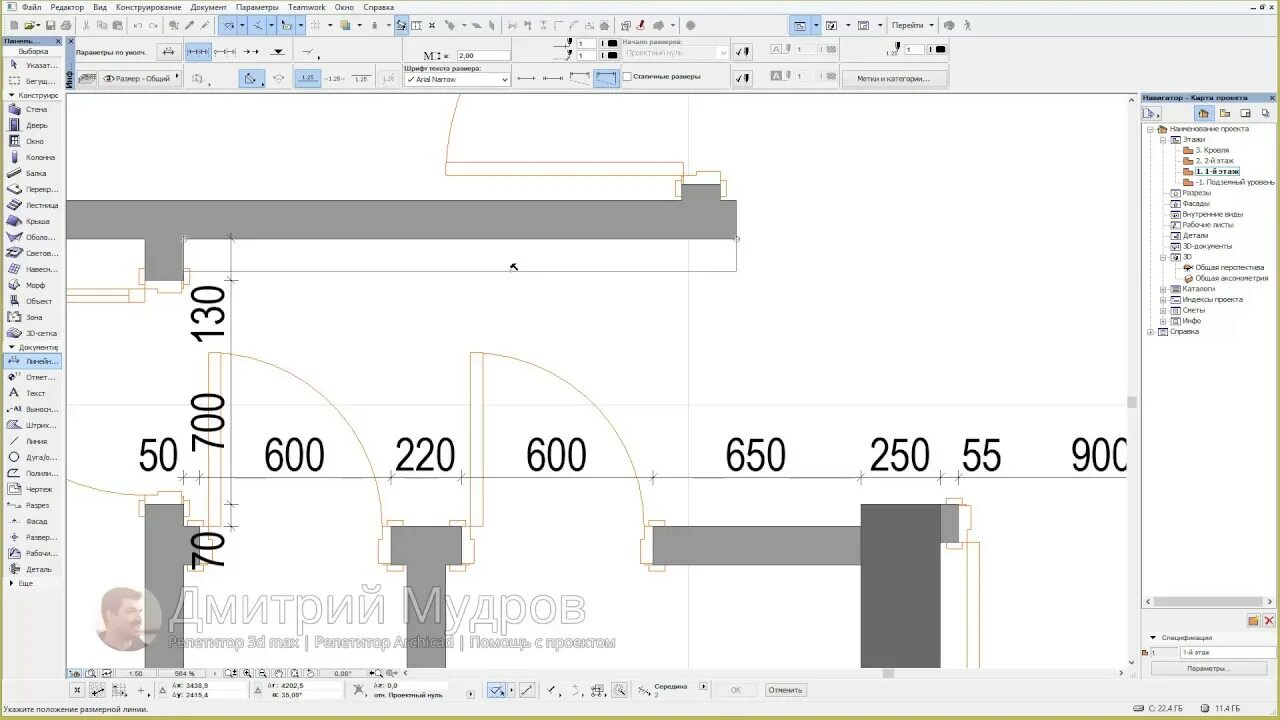Click the Print icon in toolbar
This screenshot has width=1280, height=720.
[66, 25]
